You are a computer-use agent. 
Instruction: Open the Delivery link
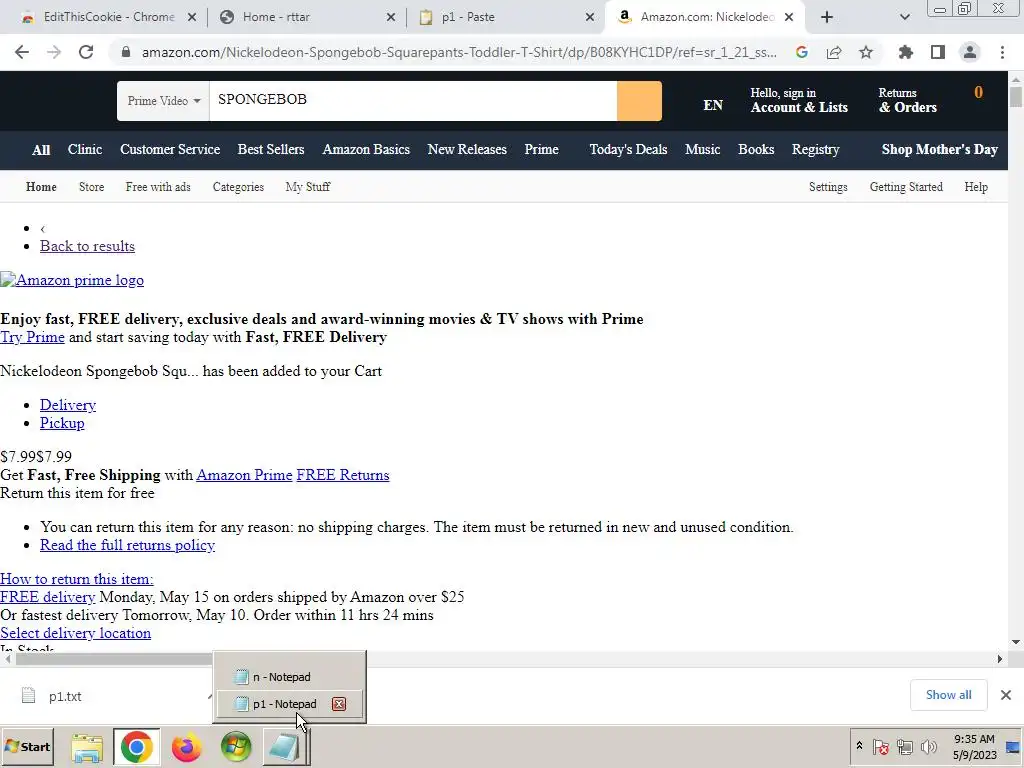68,405
